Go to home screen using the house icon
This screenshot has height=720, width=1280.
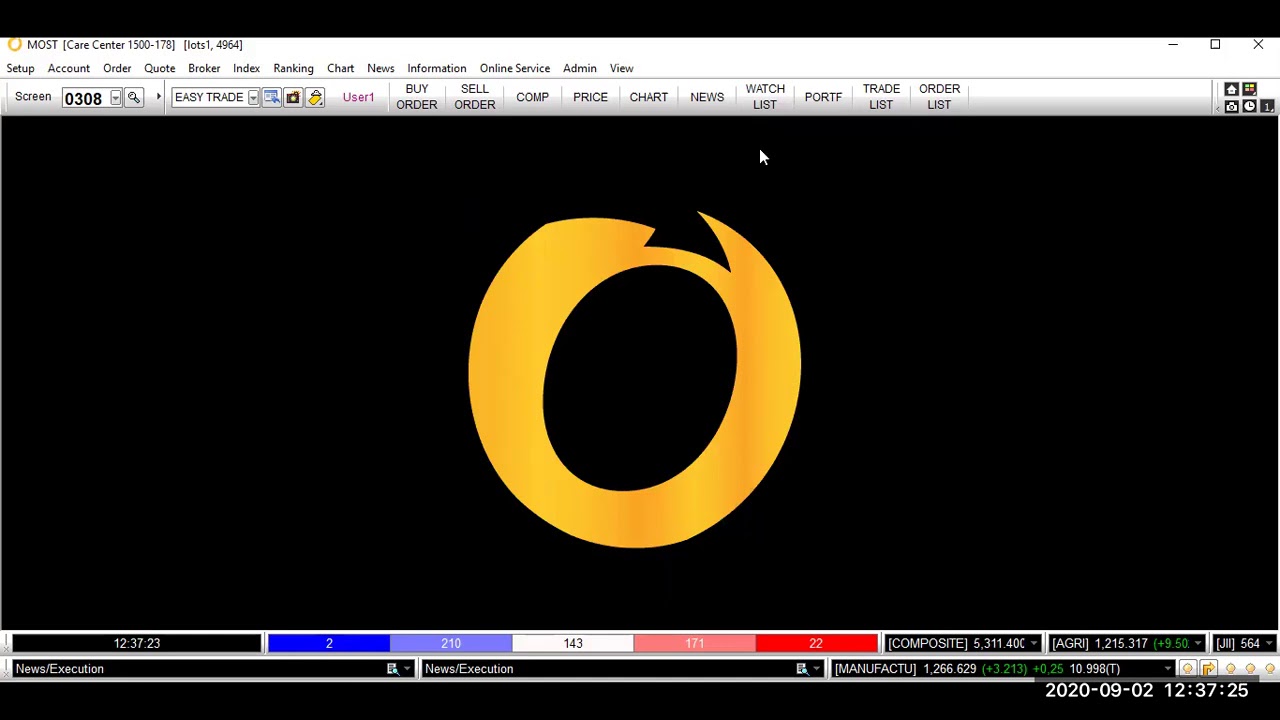click(1231, 90)
